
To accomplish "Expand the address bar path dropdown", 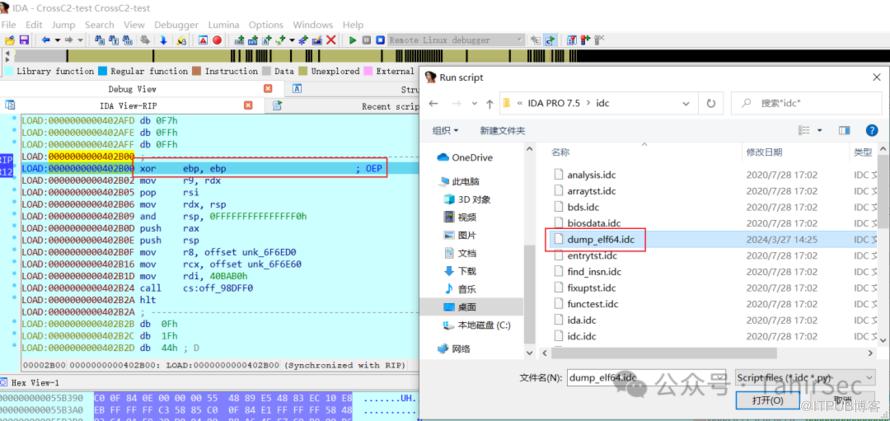I will [x=686, y=104].
